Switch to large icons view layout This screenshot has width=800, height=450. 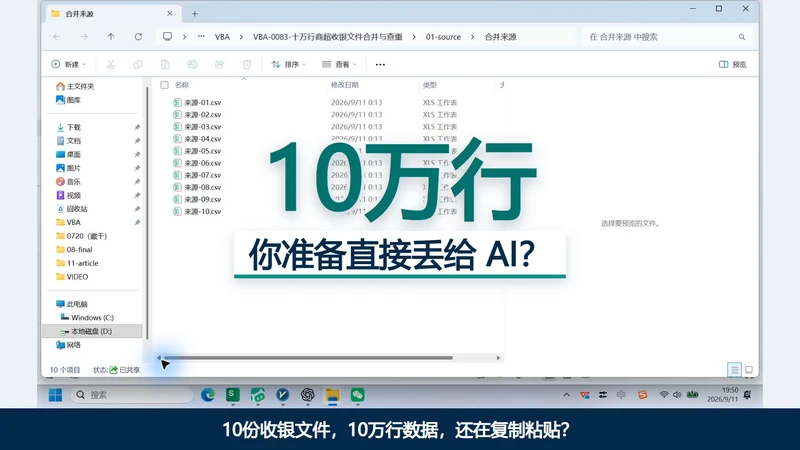pyautogui.click(x=748, y=370)
